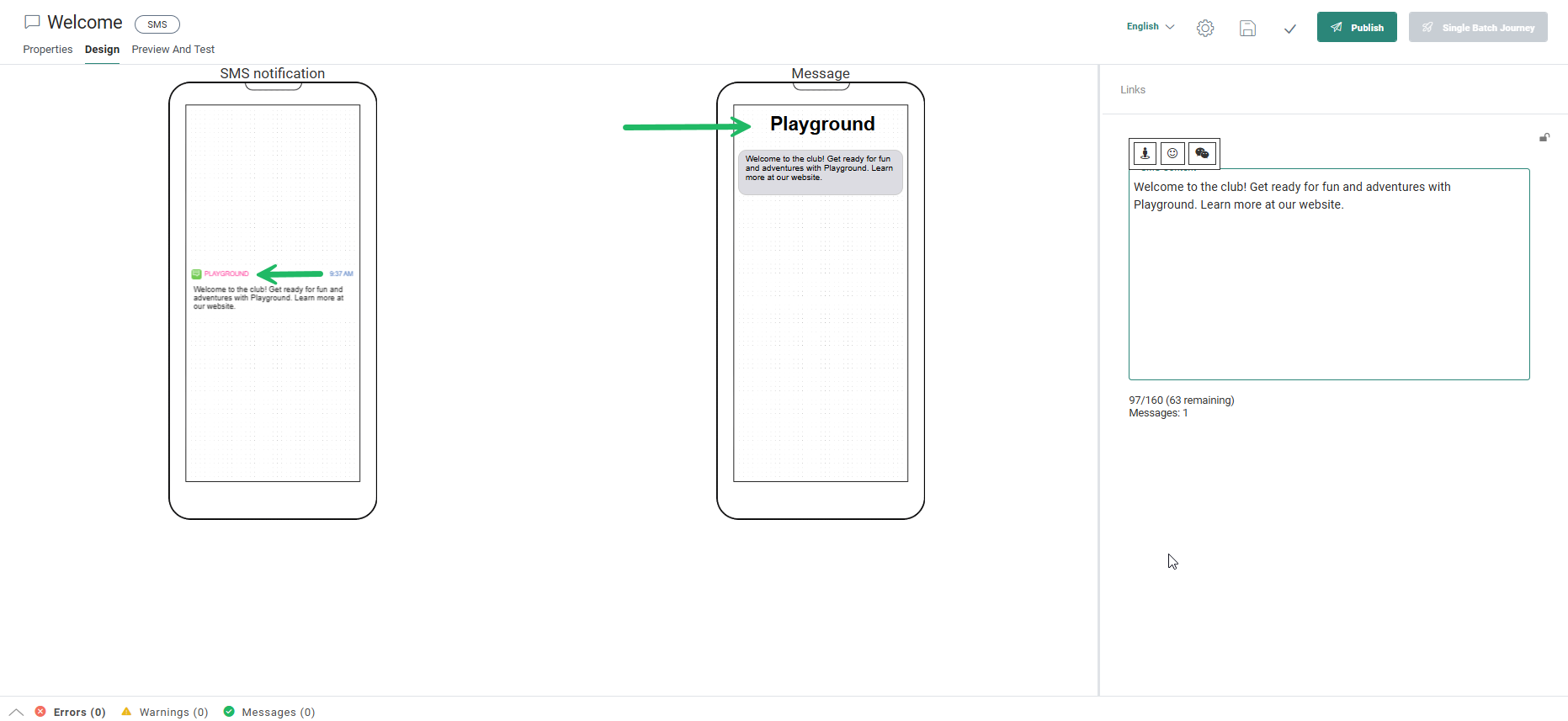
Task: Switch to the Properties tab
Action: 48,50
